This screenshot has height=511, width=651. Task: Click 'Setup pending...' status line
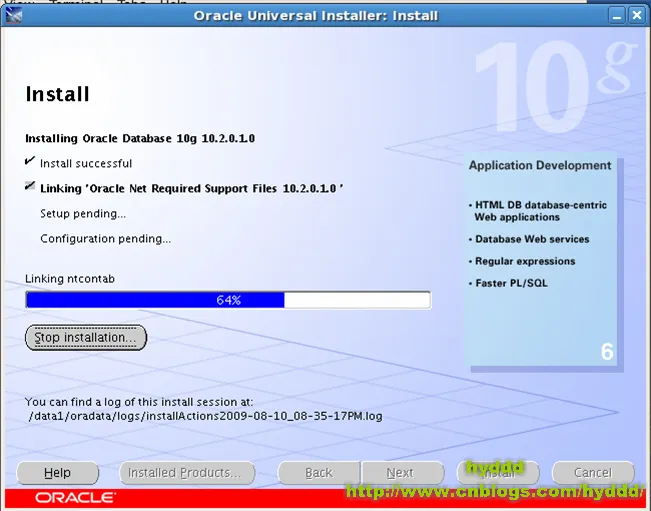(83, 214)
